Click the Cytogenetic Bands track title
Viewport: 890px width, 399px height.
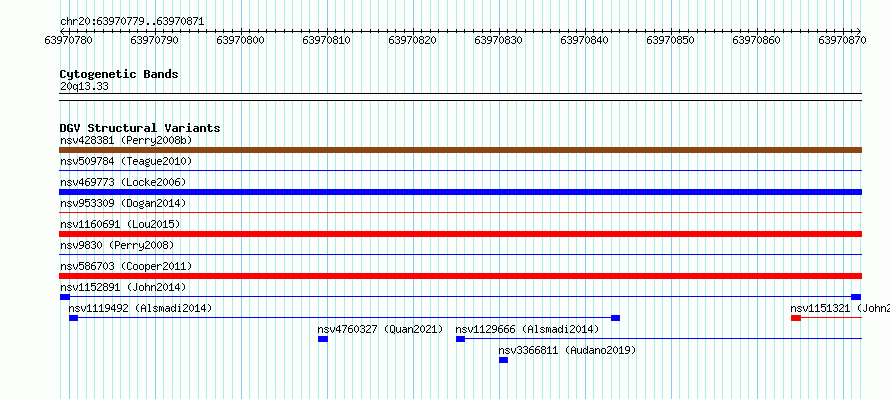click(x=119, y=74)
